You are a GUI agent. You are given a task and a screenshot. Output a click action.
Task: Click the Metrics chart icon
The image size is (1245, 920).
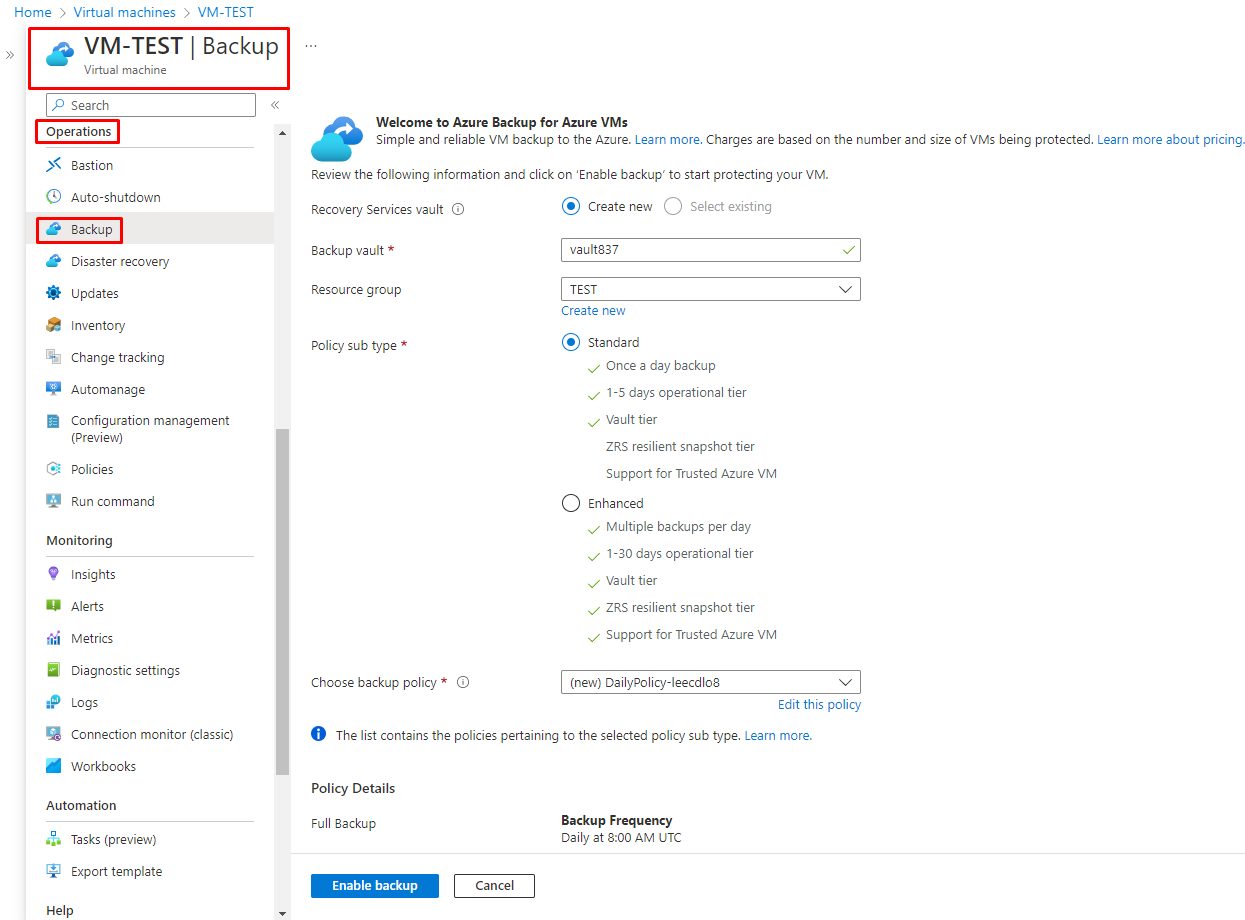pos(54,638)
